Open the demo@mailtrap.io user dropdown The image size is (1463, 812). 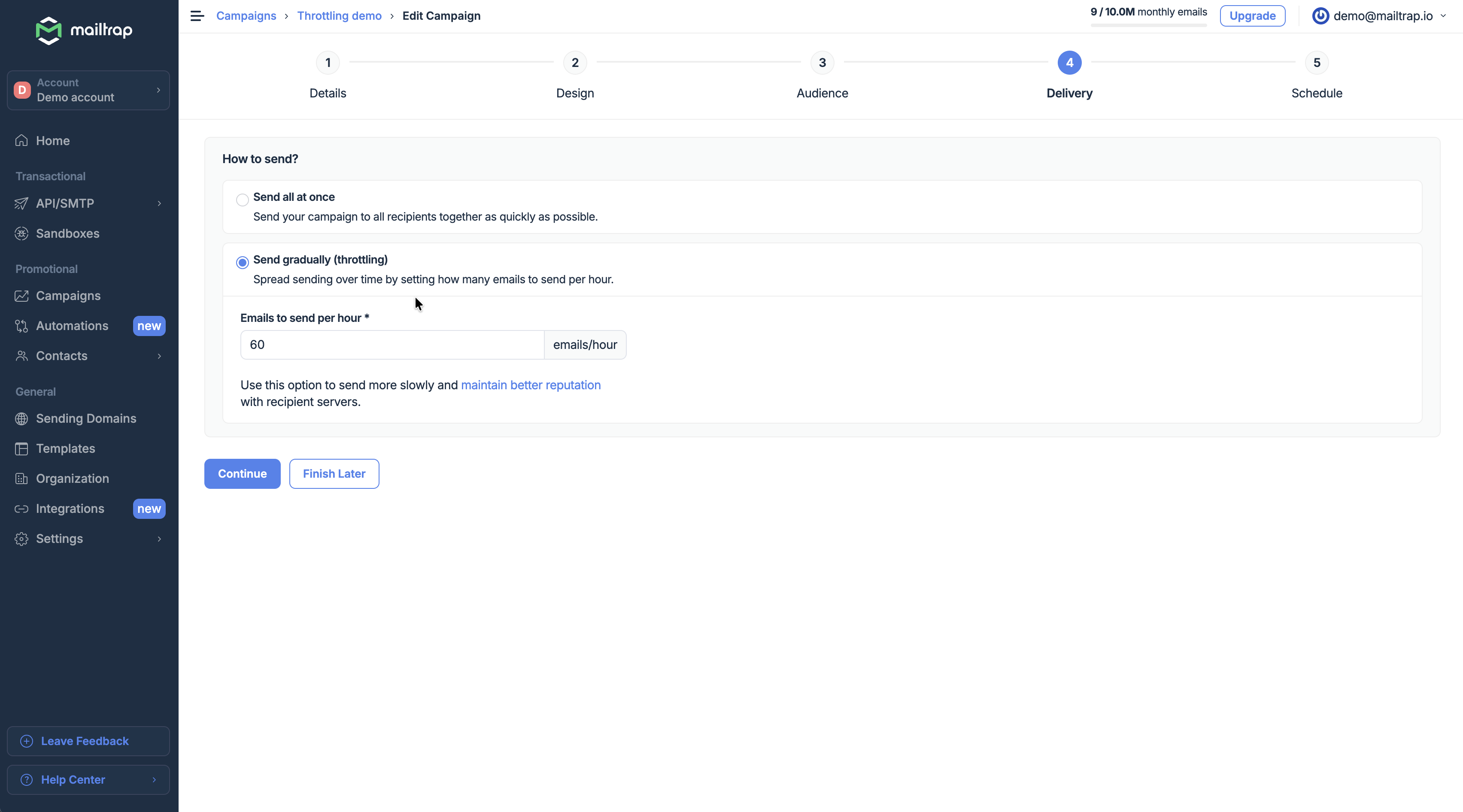pyautogui.click(x=1379, y=16)
